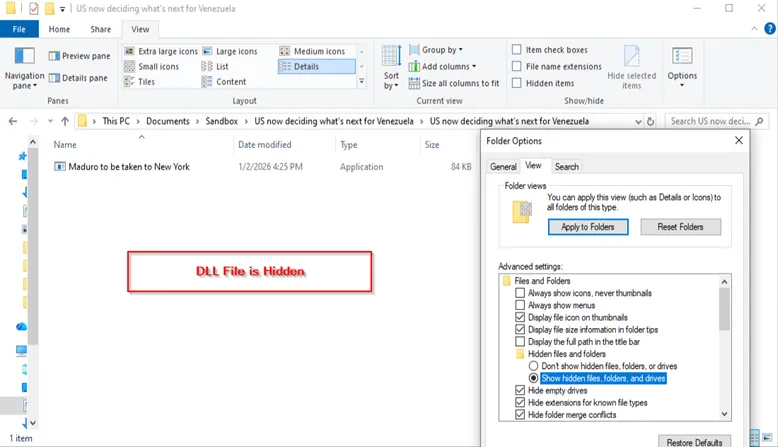Expand the address bar history dropdown
This screenshot has height=447, width=778.
point(638,122)
